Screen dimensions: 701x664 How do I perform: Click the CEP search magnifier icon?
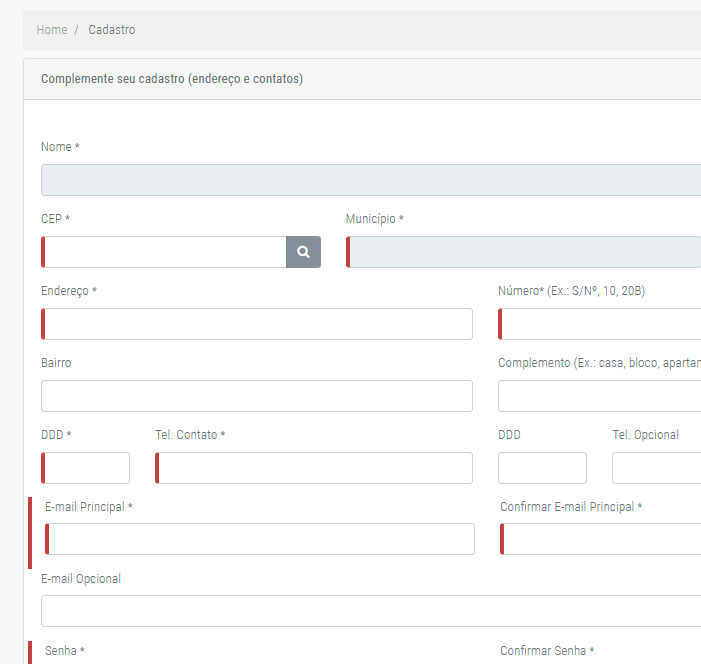coord(303,252)
